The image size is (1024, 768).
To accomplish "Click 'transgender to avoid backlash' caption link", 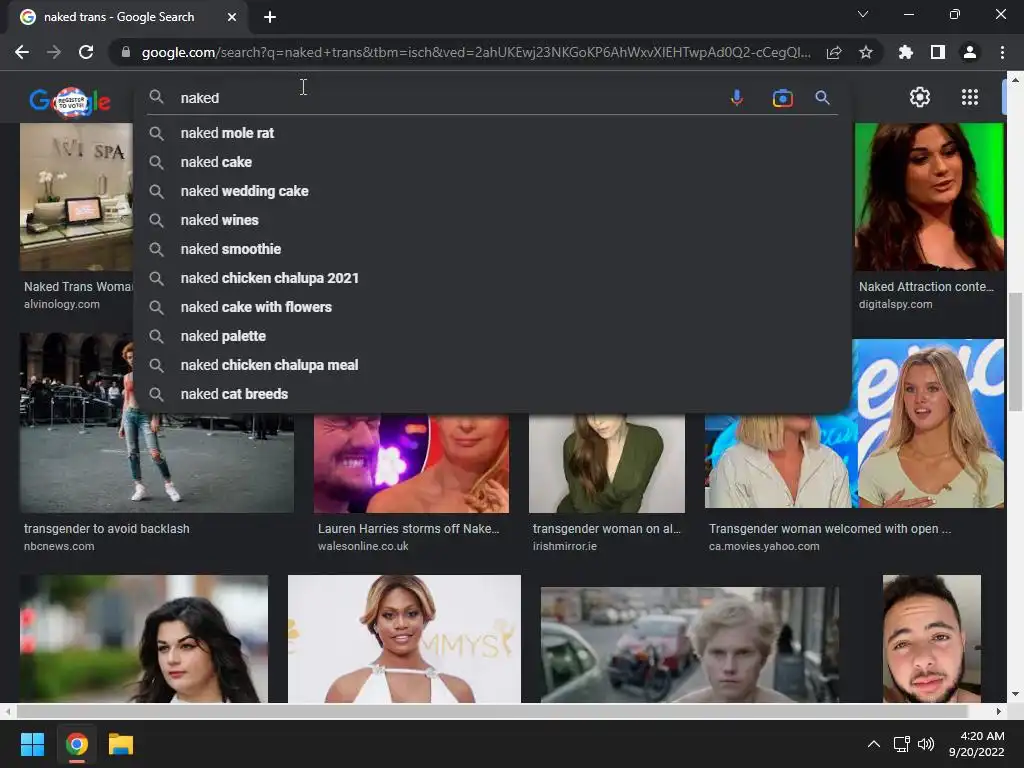I will (x=106, y=529).
